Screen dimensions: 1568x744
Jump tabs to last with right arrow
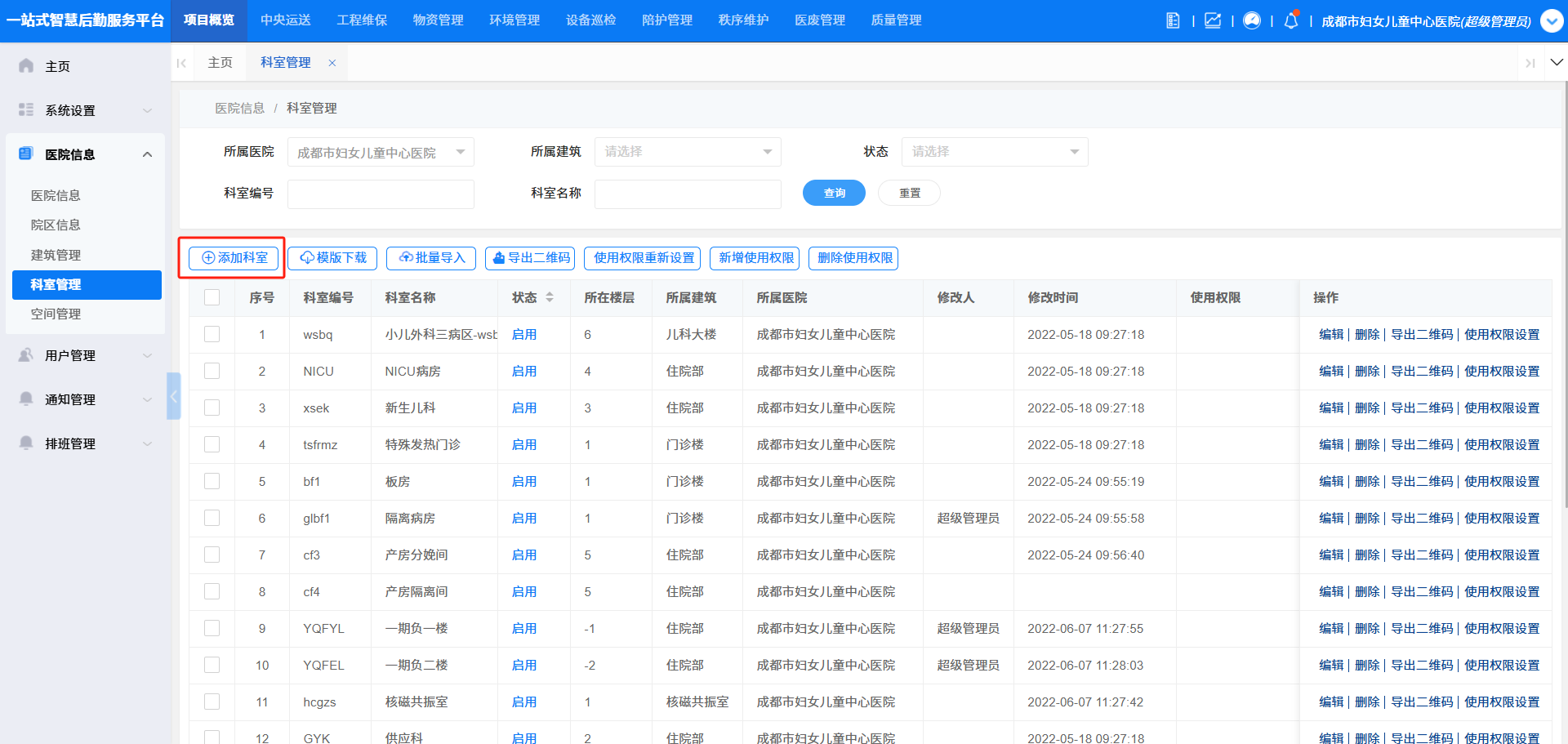pos(1530,63)
